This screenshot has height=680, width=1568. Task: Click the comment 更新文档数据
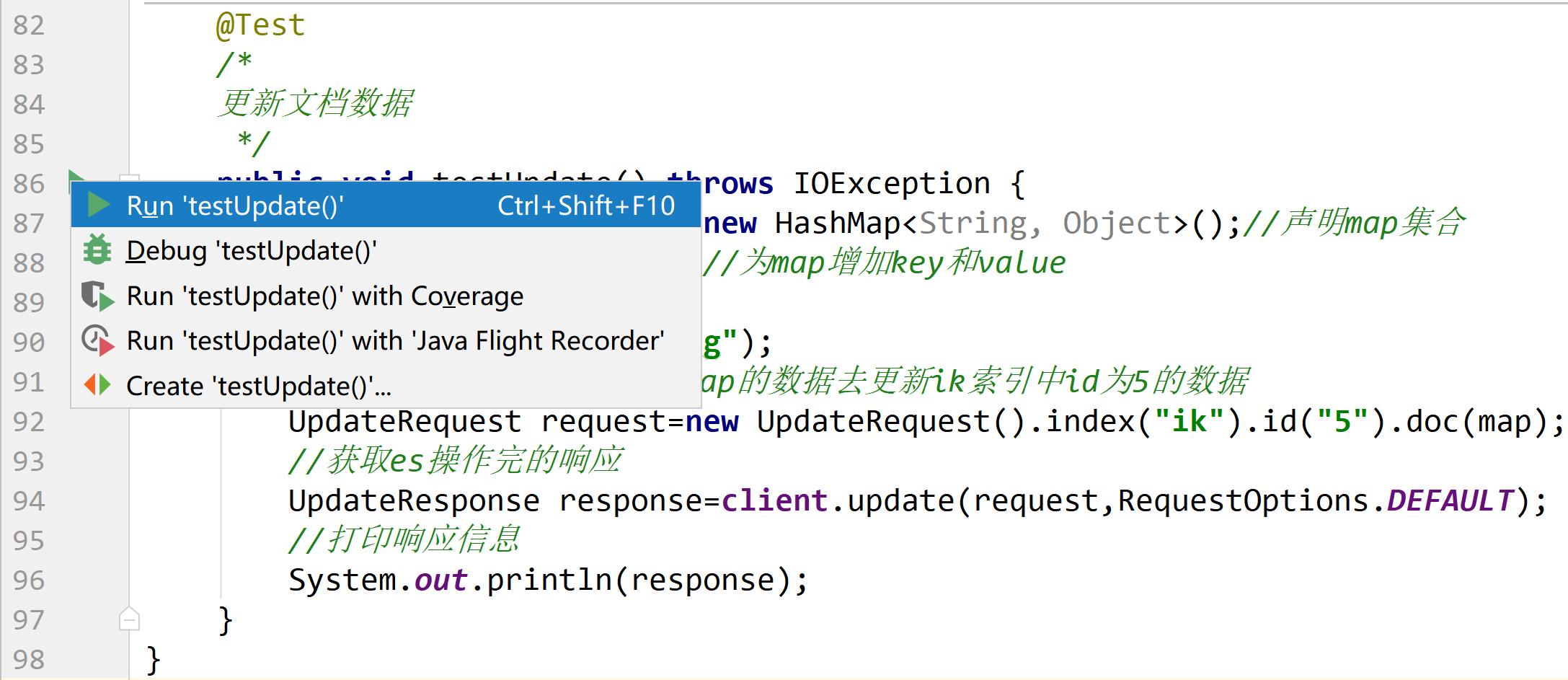tap(315, 104)
